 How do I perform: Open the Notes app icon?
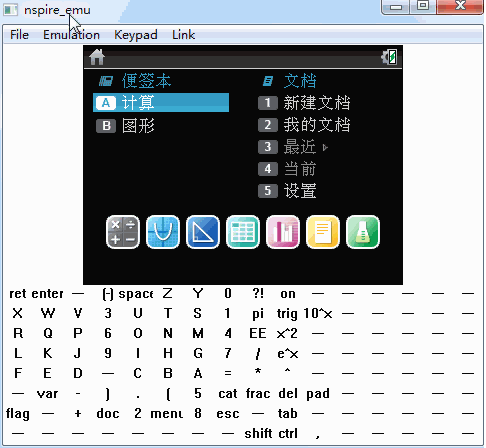tap(323, 232)
